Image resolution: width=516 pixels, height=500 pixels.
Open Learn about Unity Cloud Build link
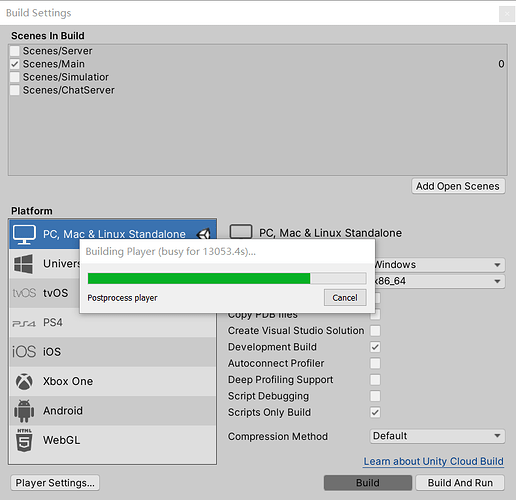point(433,461)
